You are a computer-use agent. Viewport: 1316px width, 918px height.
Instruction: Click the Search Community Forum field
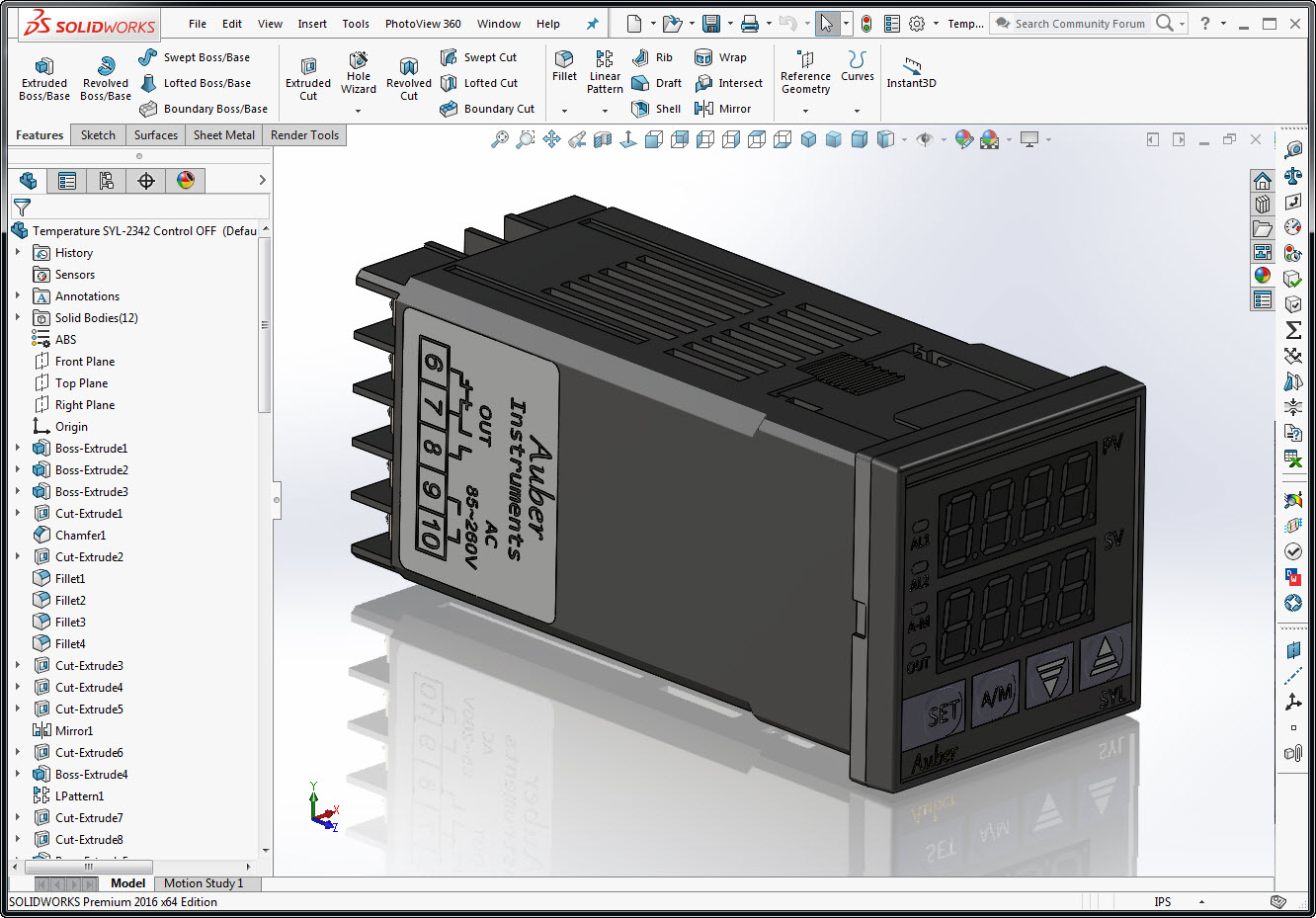tap(1079, 24)
